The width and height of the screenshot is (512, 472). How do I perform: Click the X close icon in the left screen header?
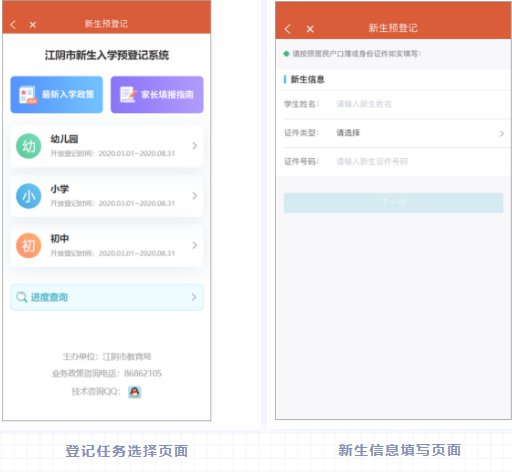[33, 24]
